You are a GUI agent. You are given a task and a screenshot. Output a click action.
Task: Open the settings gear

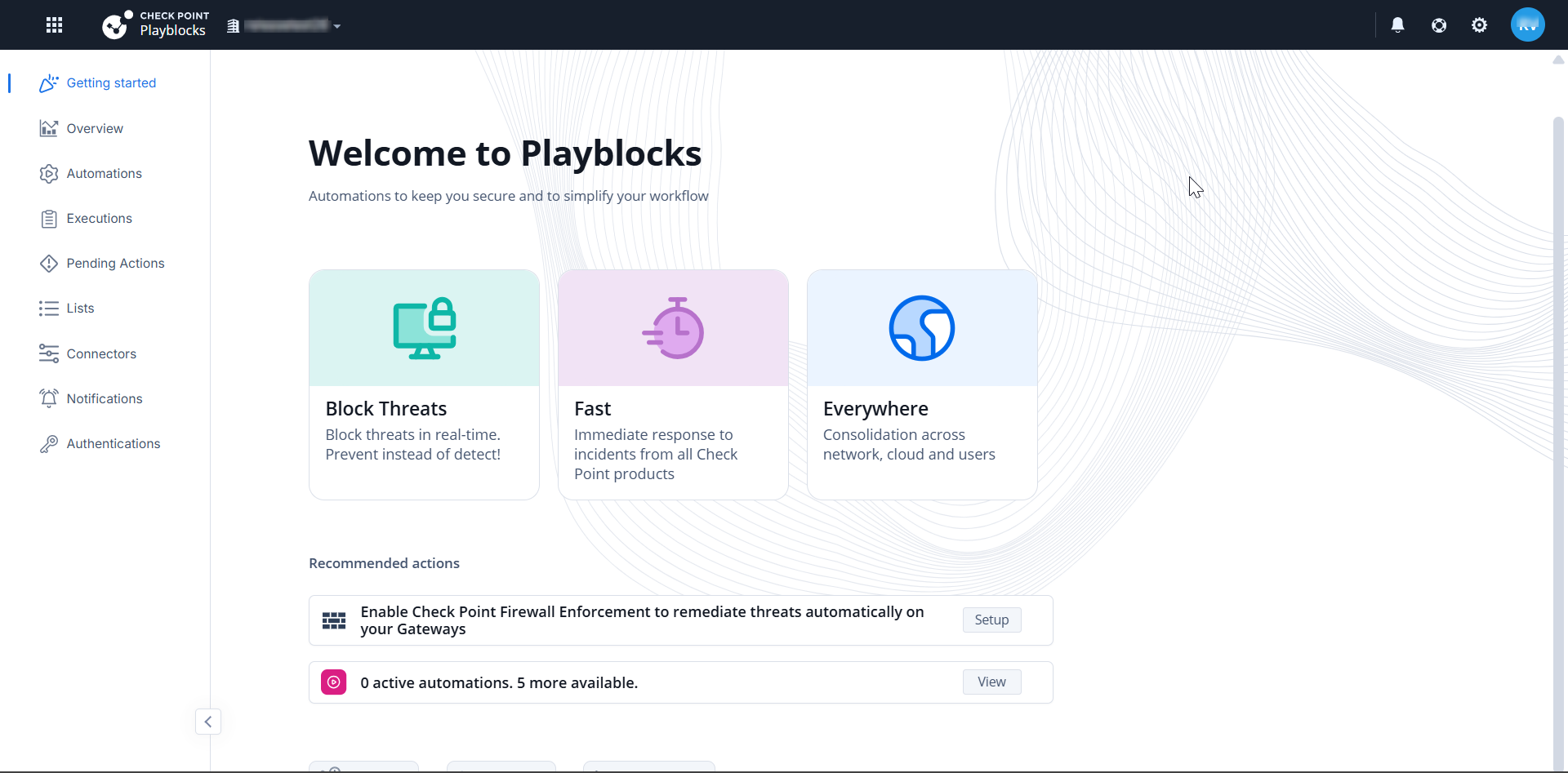1480,25
